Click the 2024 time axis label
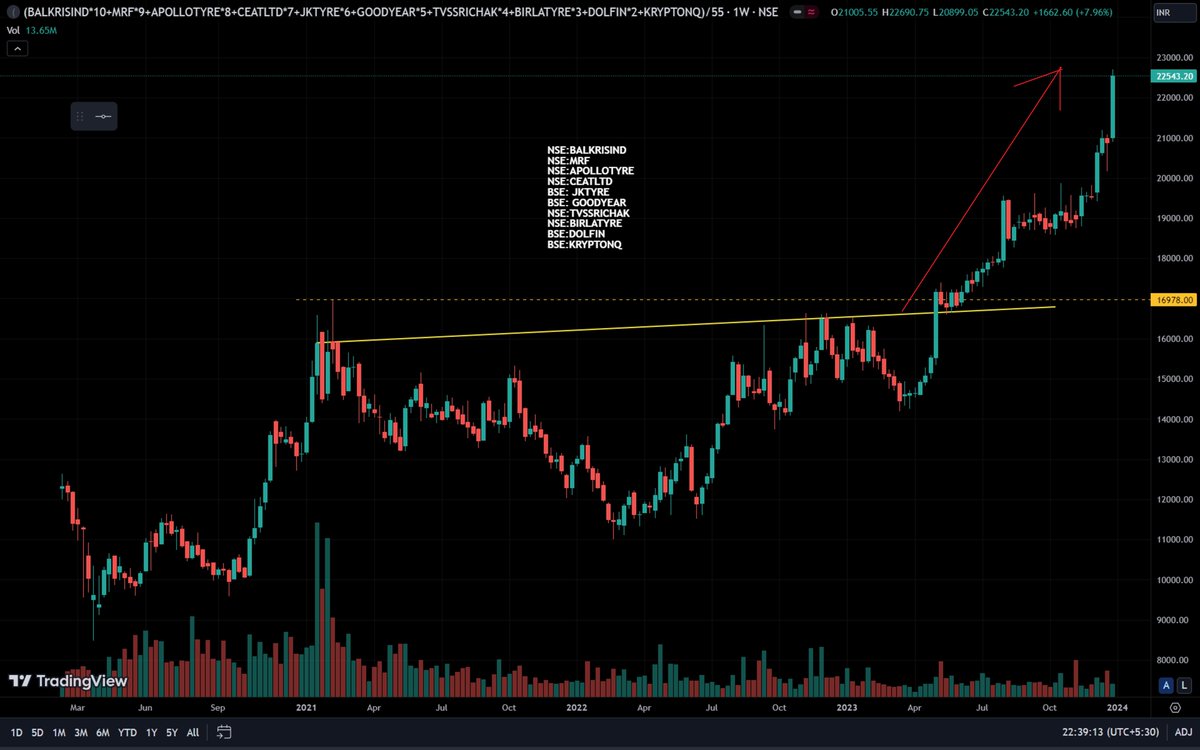Screen dimensions: 1200x750 click(1117, 707)
